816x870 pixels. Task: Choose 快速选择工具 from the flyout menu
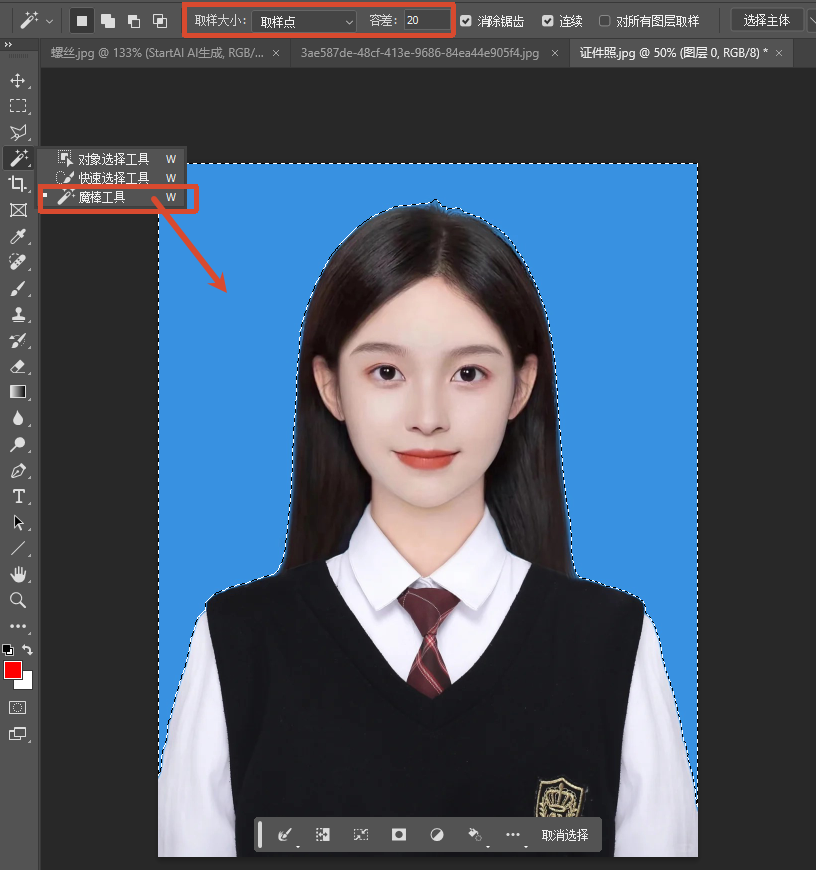click(x=113, y=178)
